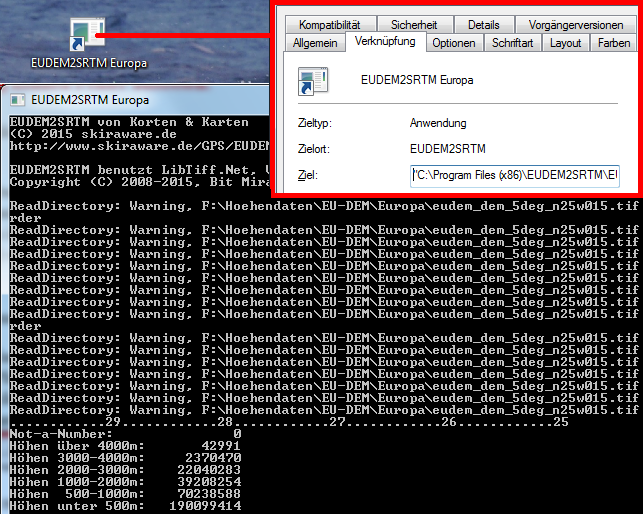Viewport: 643px width, 514px height.
Task: Click the 'Höhen 500-1000m' count 70238588
Action: pyautogui.click(x=209, y=494)
